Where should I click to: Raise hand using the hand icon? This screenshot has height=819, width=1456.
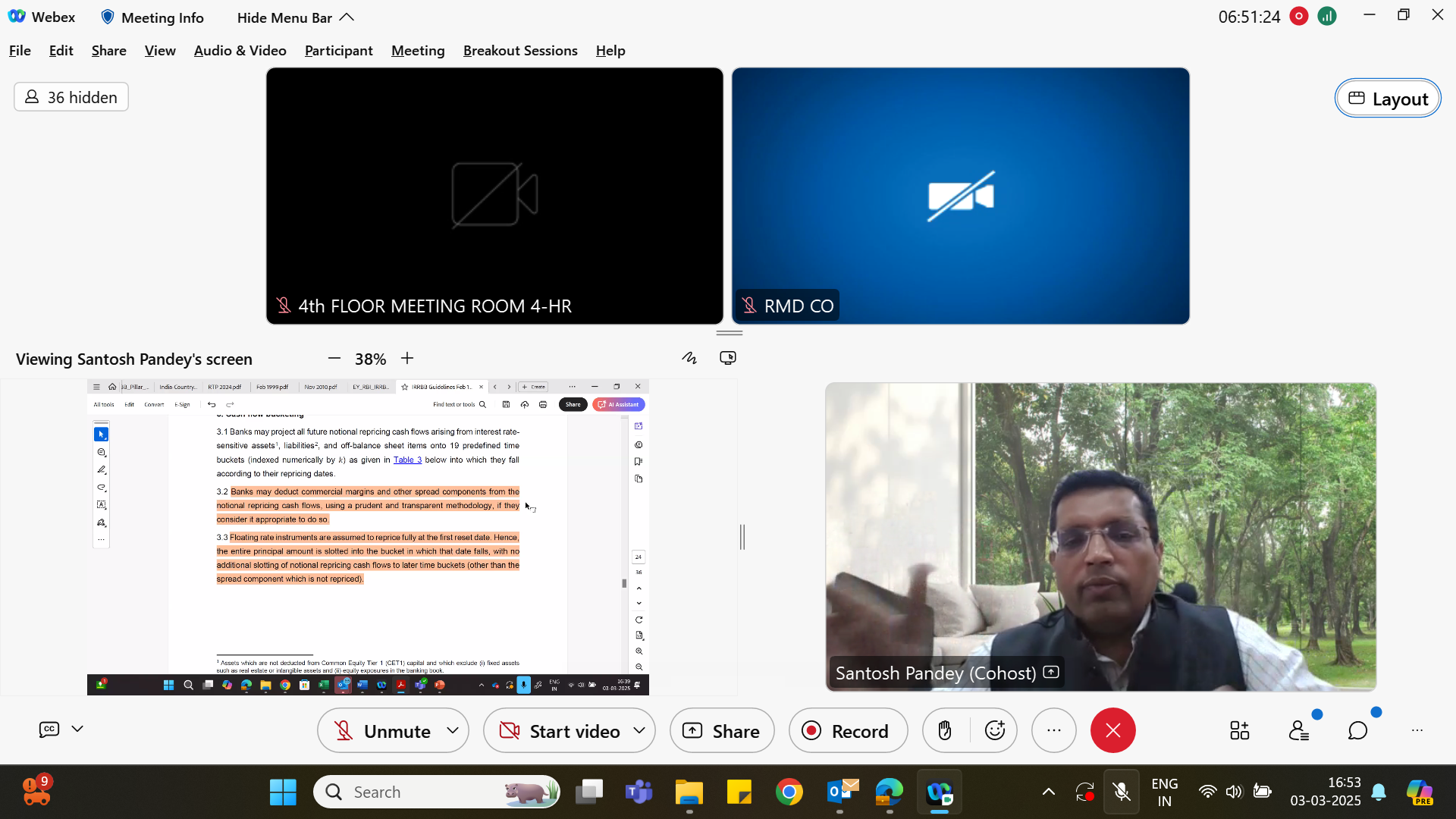pos(945,731)
